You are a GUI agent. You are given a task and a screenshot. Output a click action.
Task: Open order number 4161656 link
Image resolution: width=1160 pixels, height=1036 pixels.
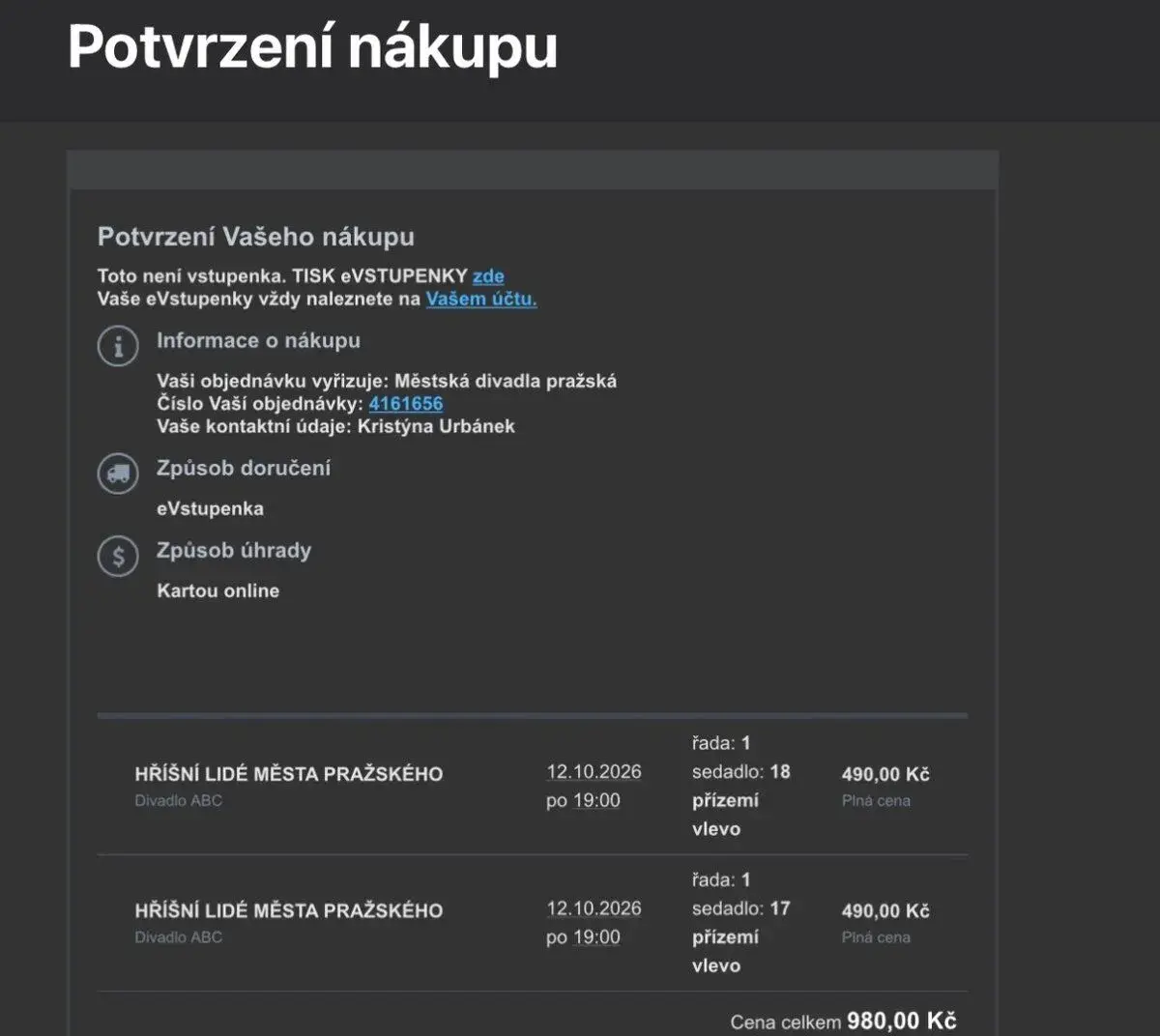[406, 404]
